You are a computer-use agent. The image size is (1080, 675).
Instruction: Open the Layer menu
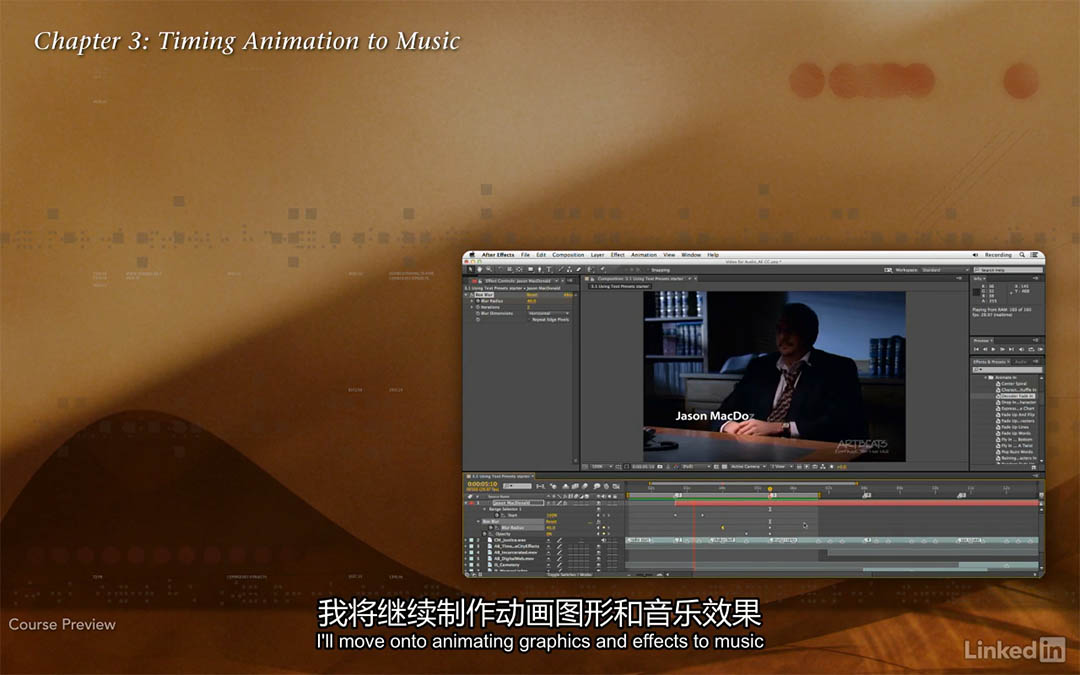point(597,255)
